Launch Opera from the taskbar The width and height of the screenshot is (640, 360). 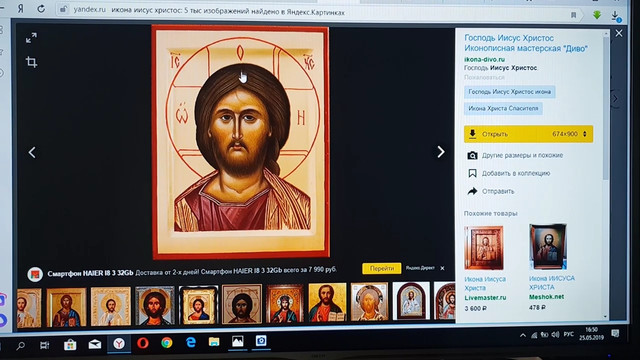coord(143,343)
